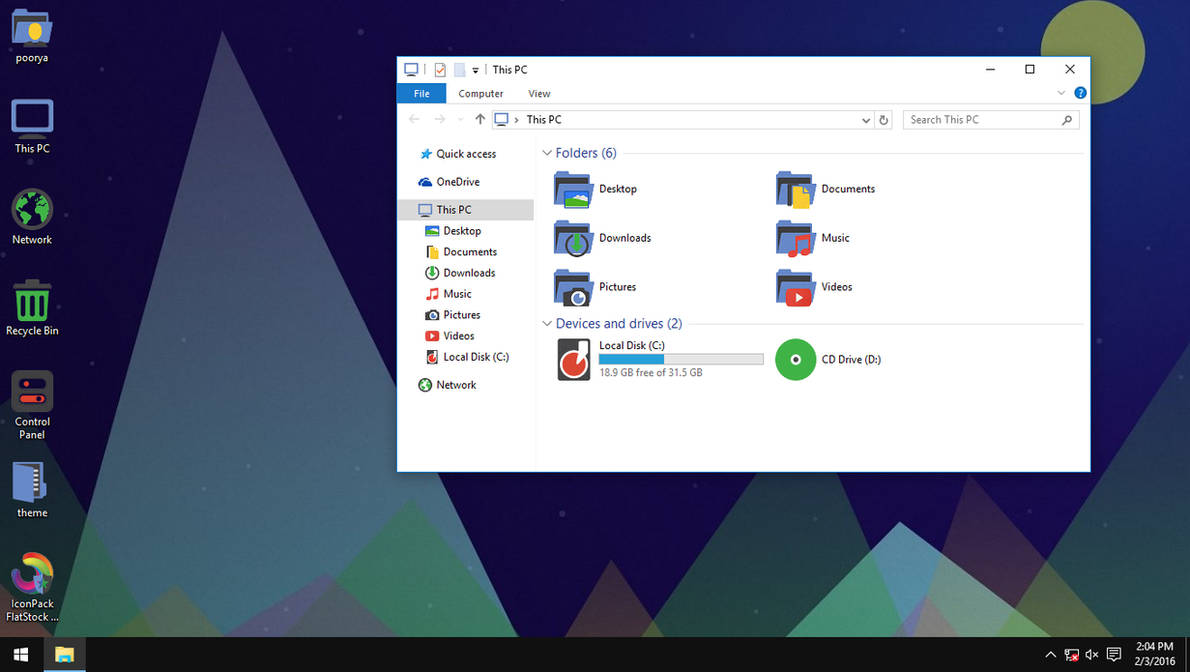Expand the ribbon with the chevron
The width and height of the screenshot is (1190, 672).
point(1061,93)
